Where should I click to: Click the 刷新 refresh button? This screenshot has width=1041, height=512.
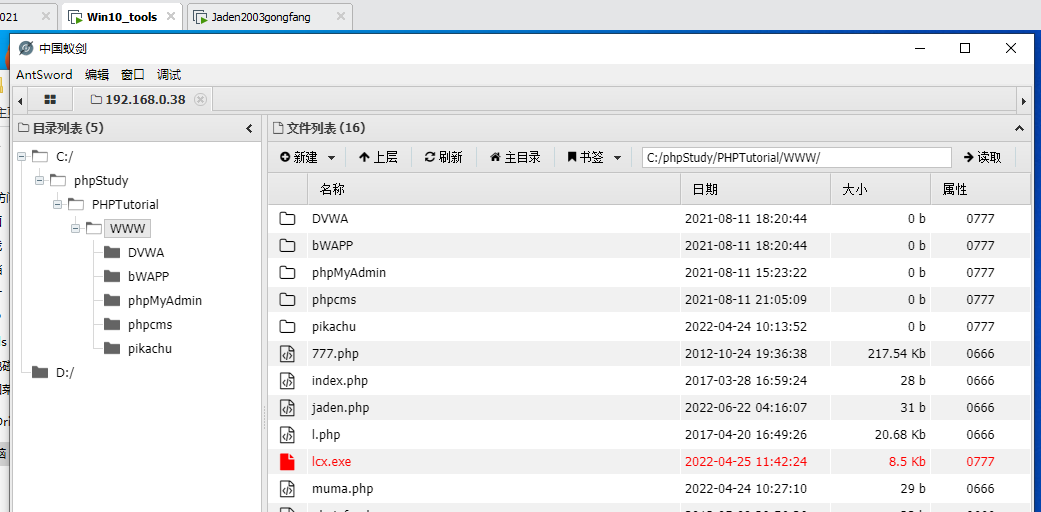click(443, 157)
